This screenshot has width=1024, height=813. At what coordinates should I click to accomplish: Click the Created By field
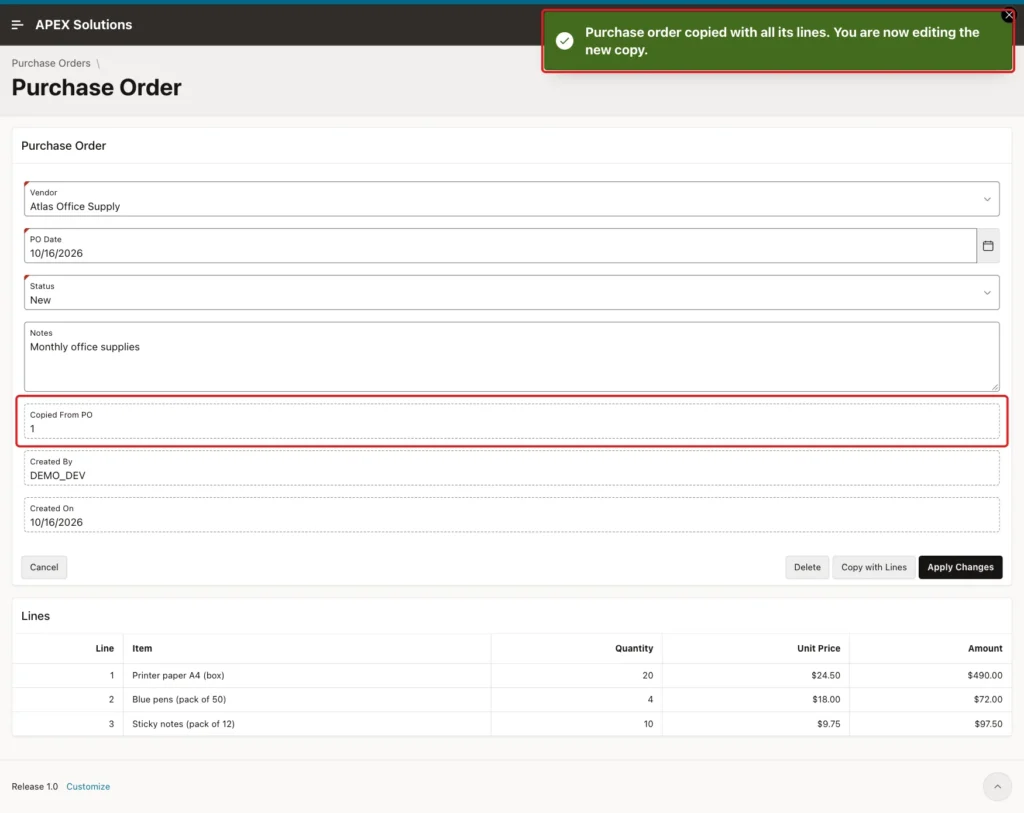point(511,468)
